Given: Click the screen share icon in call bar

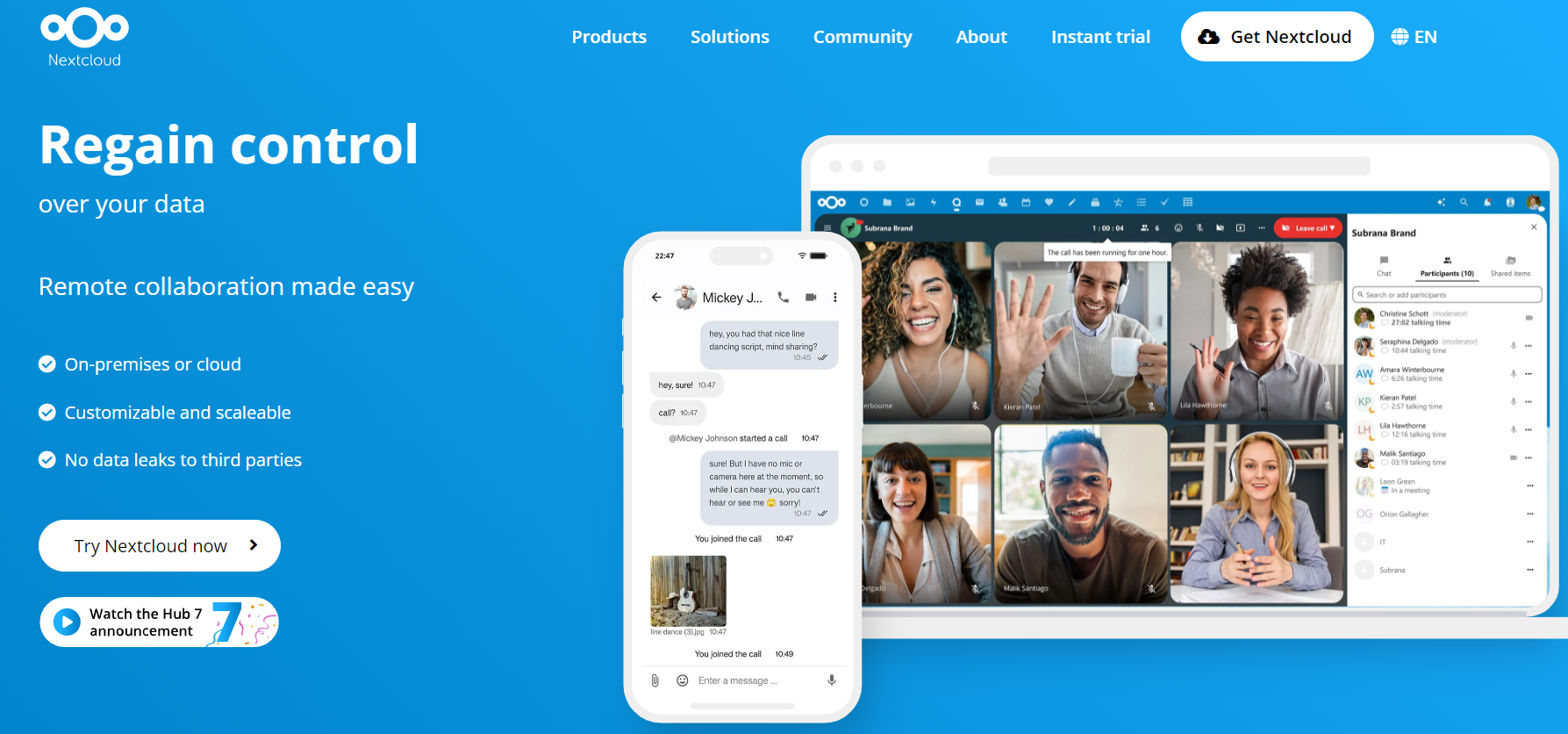Looking at the screenshot, I should [x=1241, y=228].
